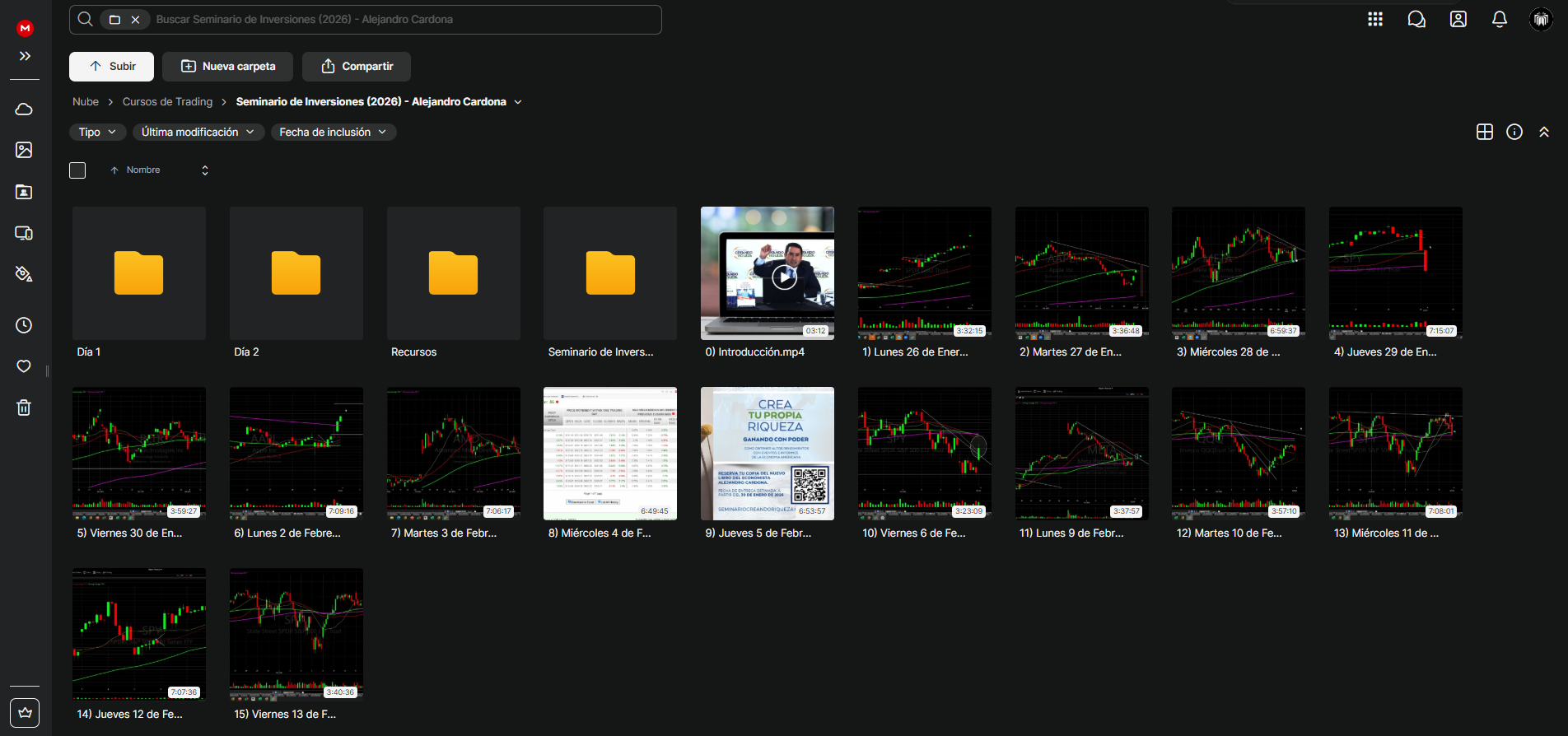The width and height of the screenshot is (1568, 736).
Task: Open notifications bell
Action: (1500, 19)
